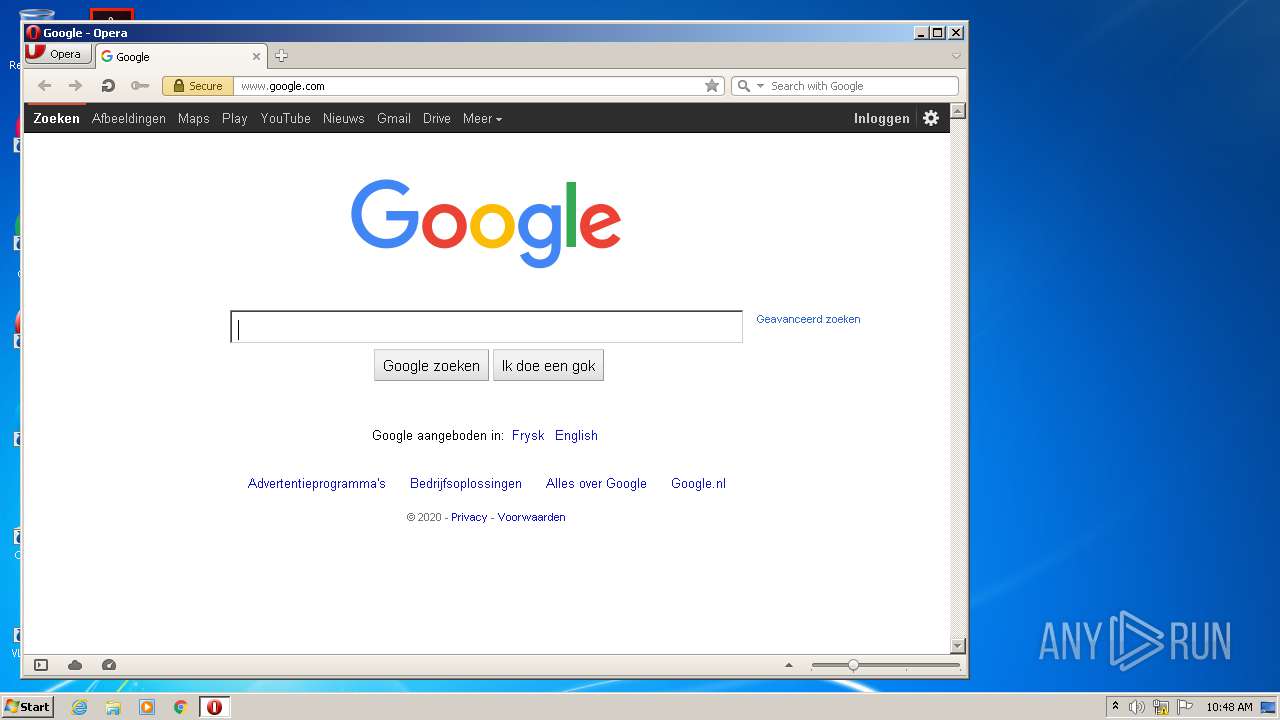The image size is (1280, 720).
Task: Open Advertentieprogramma's link
Action: click(x=317, y=483)
